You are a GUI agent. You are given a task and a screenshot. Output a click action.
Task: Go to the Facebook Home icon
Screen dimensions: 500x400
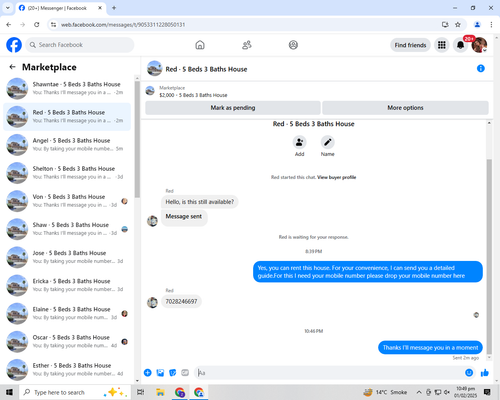coord(200,45)
